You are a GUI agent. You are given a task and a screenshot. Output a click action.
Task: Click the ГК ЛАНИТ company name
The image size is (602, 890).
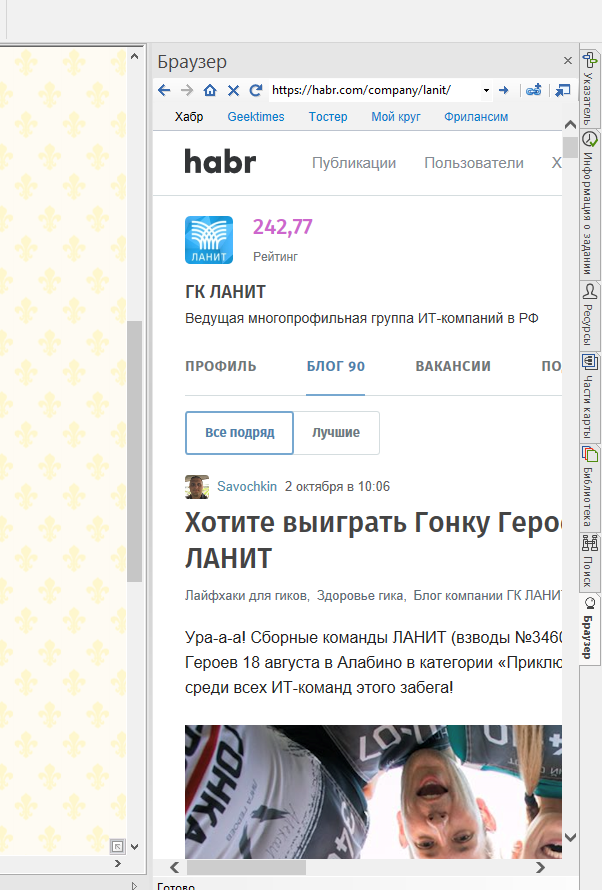pos(225,292)
